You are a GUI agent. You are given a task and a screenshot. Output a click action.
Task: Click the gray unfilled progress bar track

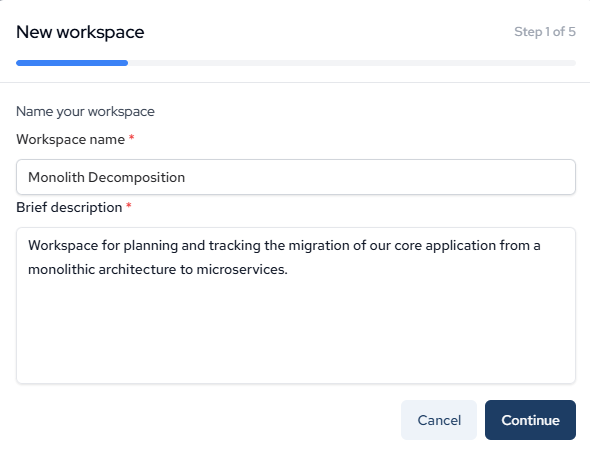(352, 63)
